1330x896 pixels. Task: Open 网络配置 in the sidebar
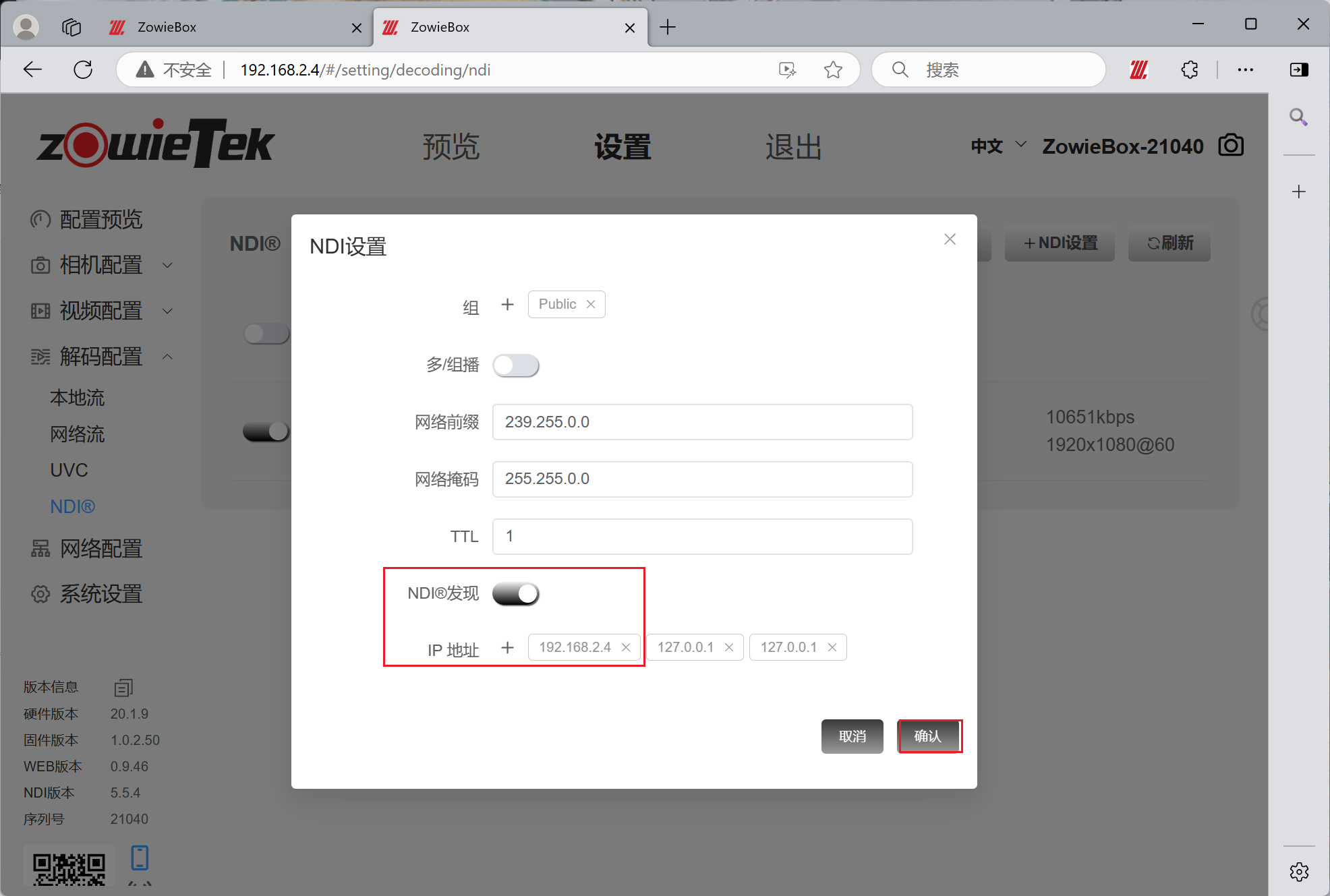point(88,549)
